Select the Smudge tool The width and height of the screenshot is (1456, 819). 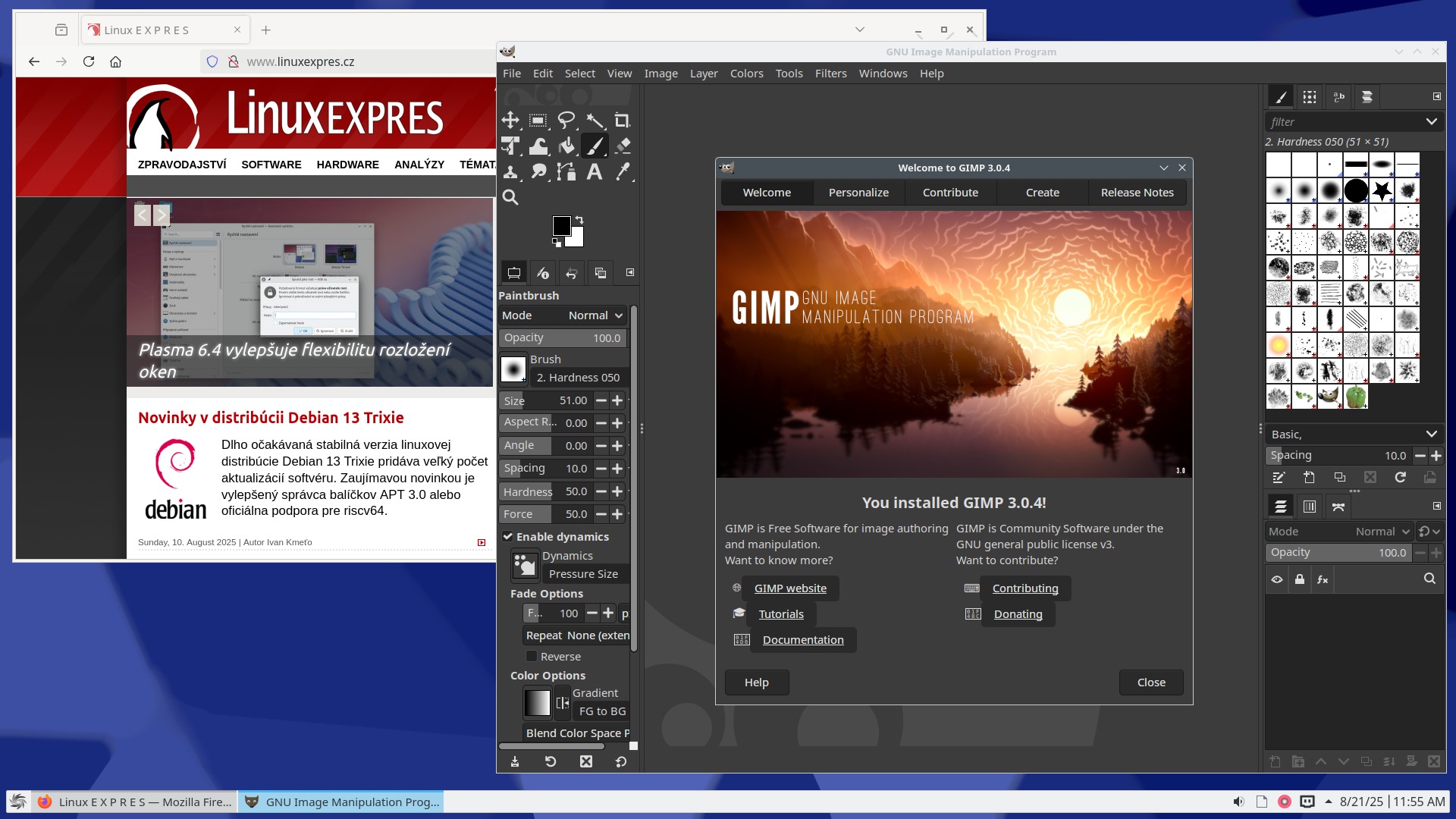pos(538,172)
